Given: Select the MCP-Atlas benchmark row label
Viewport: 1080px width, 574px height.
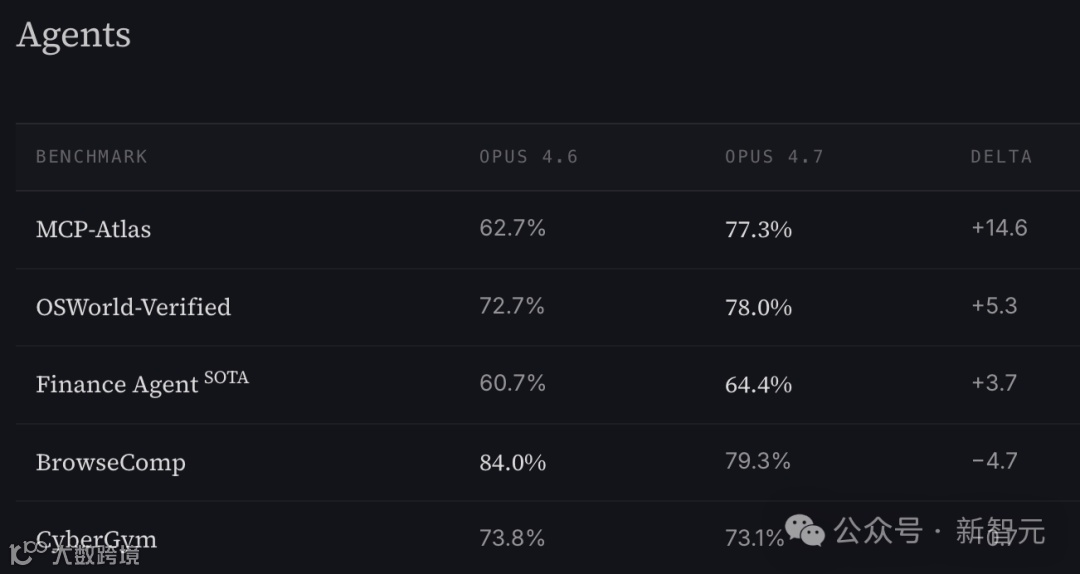Looking at the screenshot, I should tap(93, 229).
